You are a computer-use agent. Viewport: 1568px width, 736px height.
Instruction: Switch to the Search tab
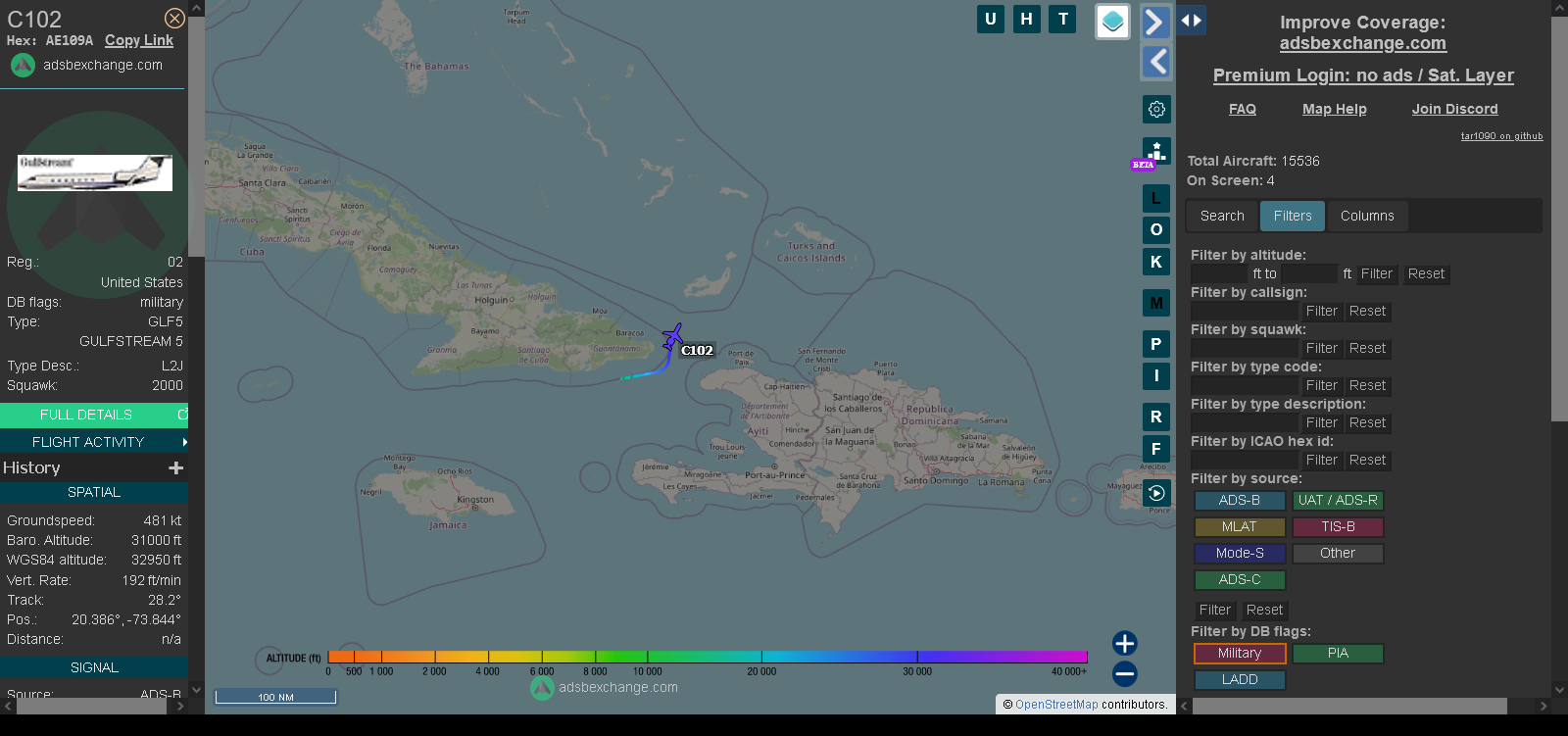[1222, 216]
